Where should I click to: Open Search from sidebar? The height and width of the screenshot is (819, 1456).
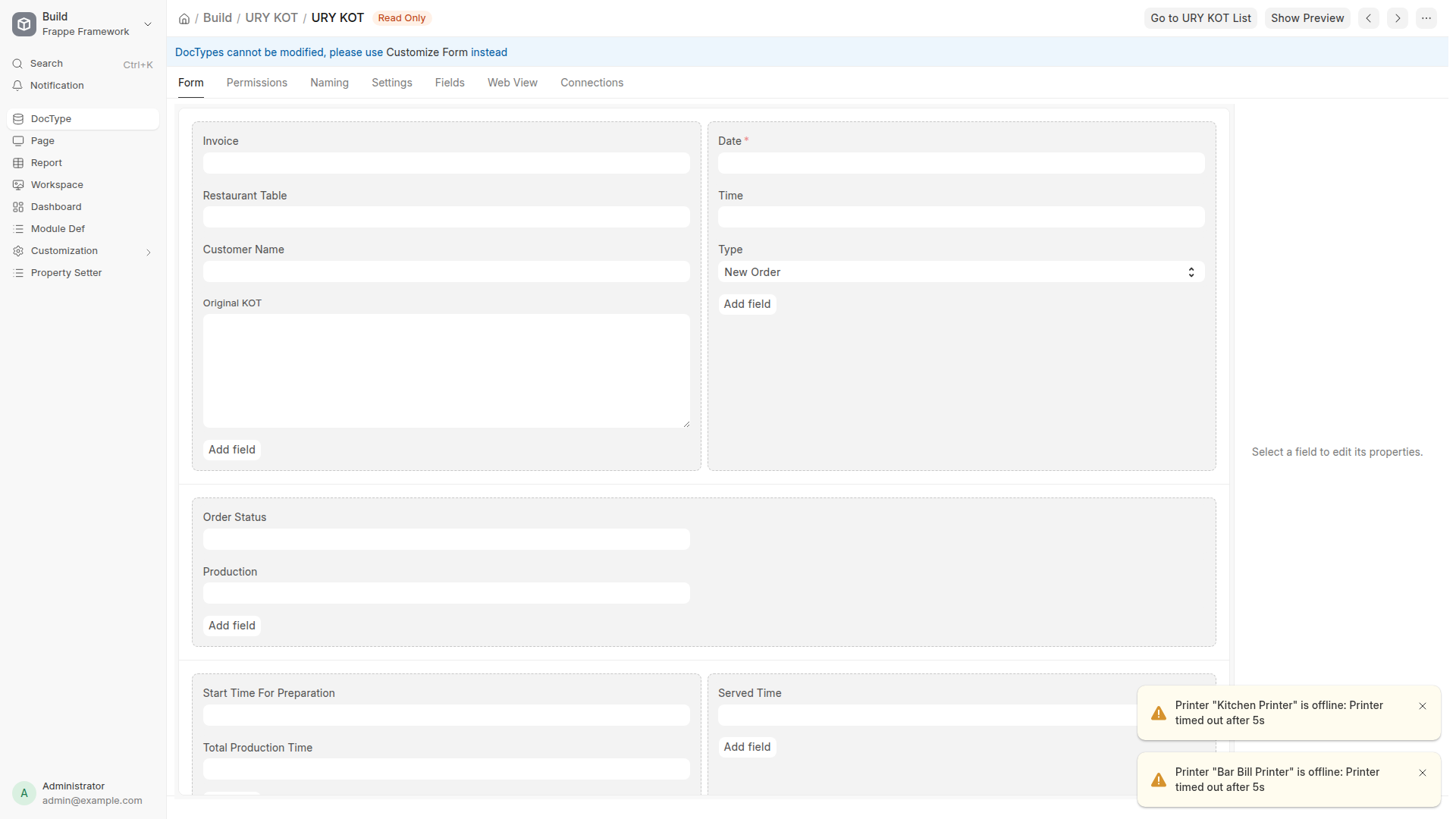coord(83,64)
